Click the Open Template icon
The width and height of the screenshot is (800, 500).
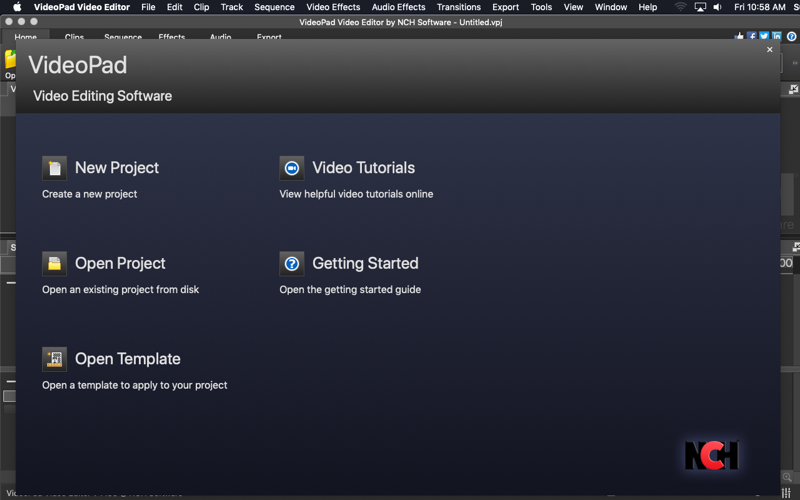tap(55, 359)
